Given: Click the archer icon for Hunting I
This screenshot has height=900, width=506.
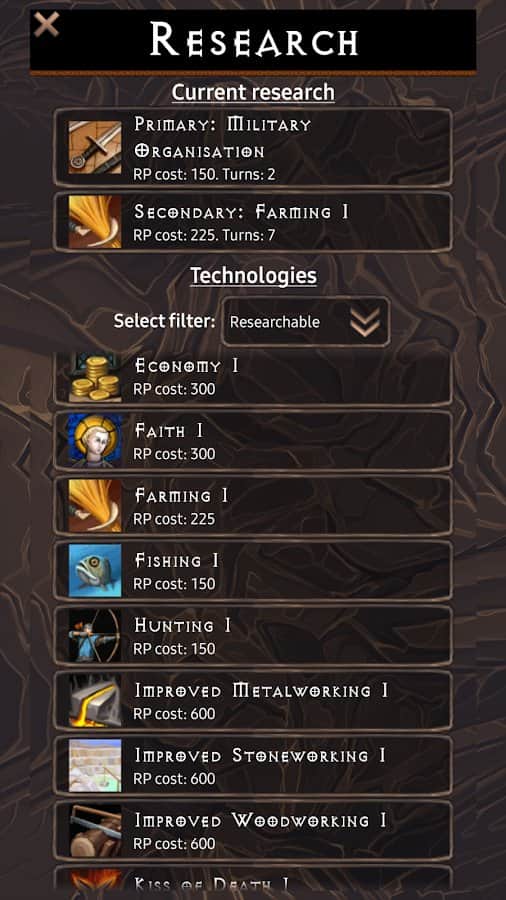Looking at the screenshot, I should coord(95,635).
